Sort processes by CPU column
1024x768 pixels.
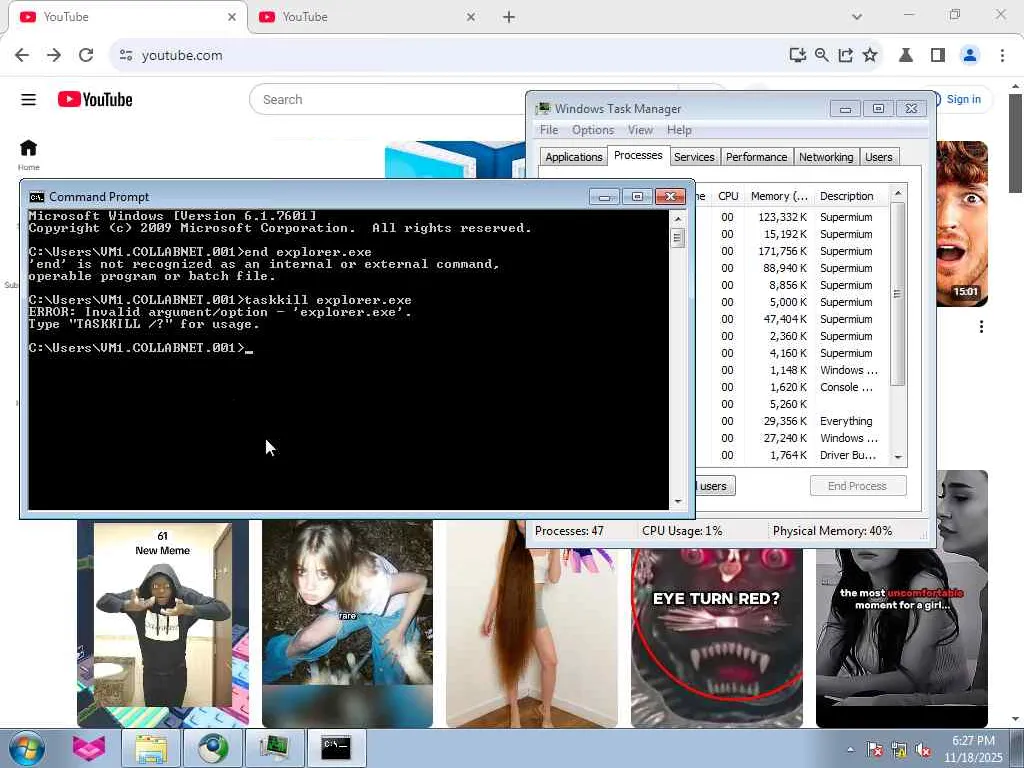click(x=728, y=196)
